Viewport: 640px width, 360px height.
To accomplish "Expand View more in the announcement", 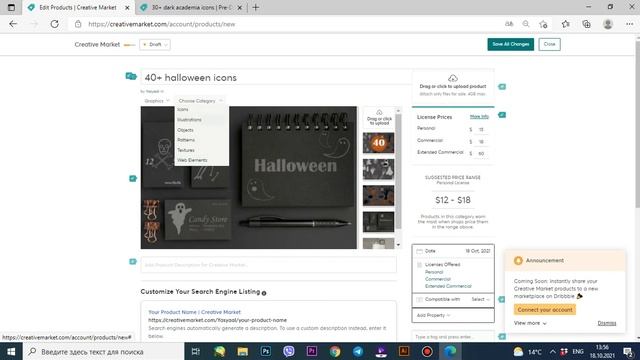I will [530, 323].
